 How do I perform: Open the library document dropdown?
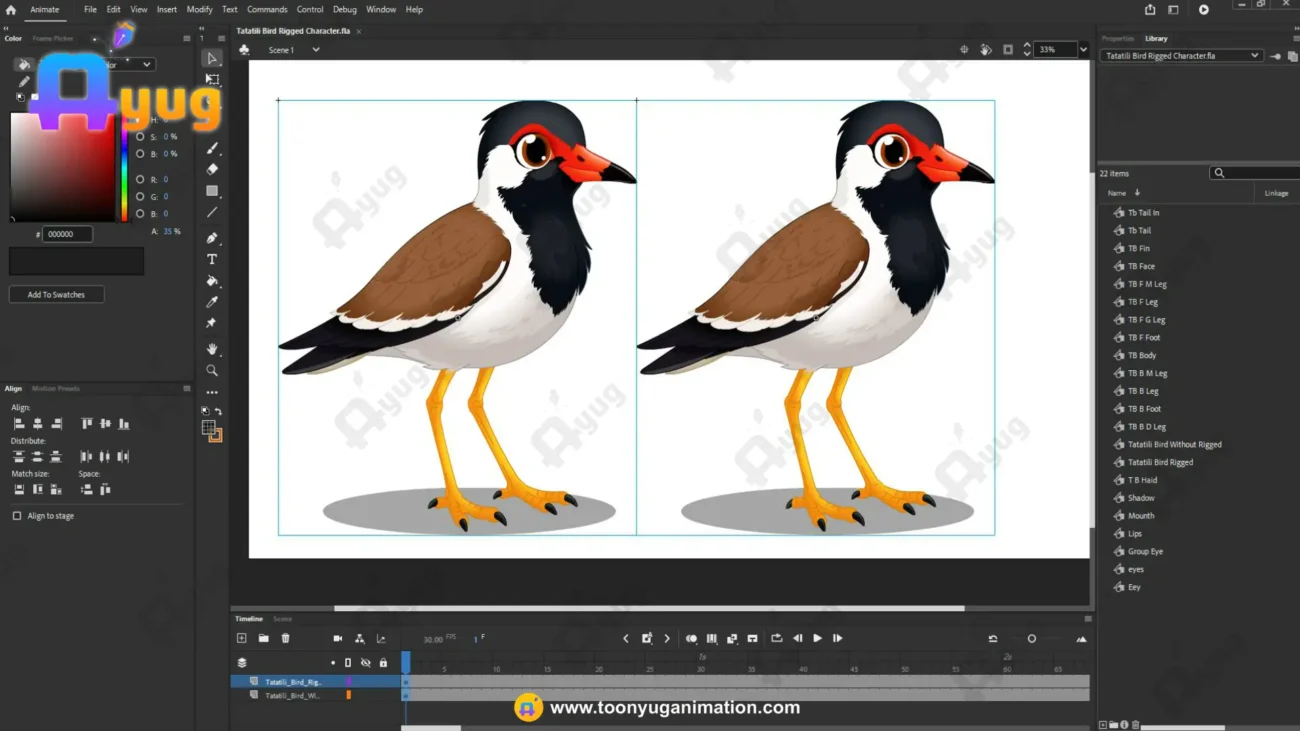pos(1181,56)
